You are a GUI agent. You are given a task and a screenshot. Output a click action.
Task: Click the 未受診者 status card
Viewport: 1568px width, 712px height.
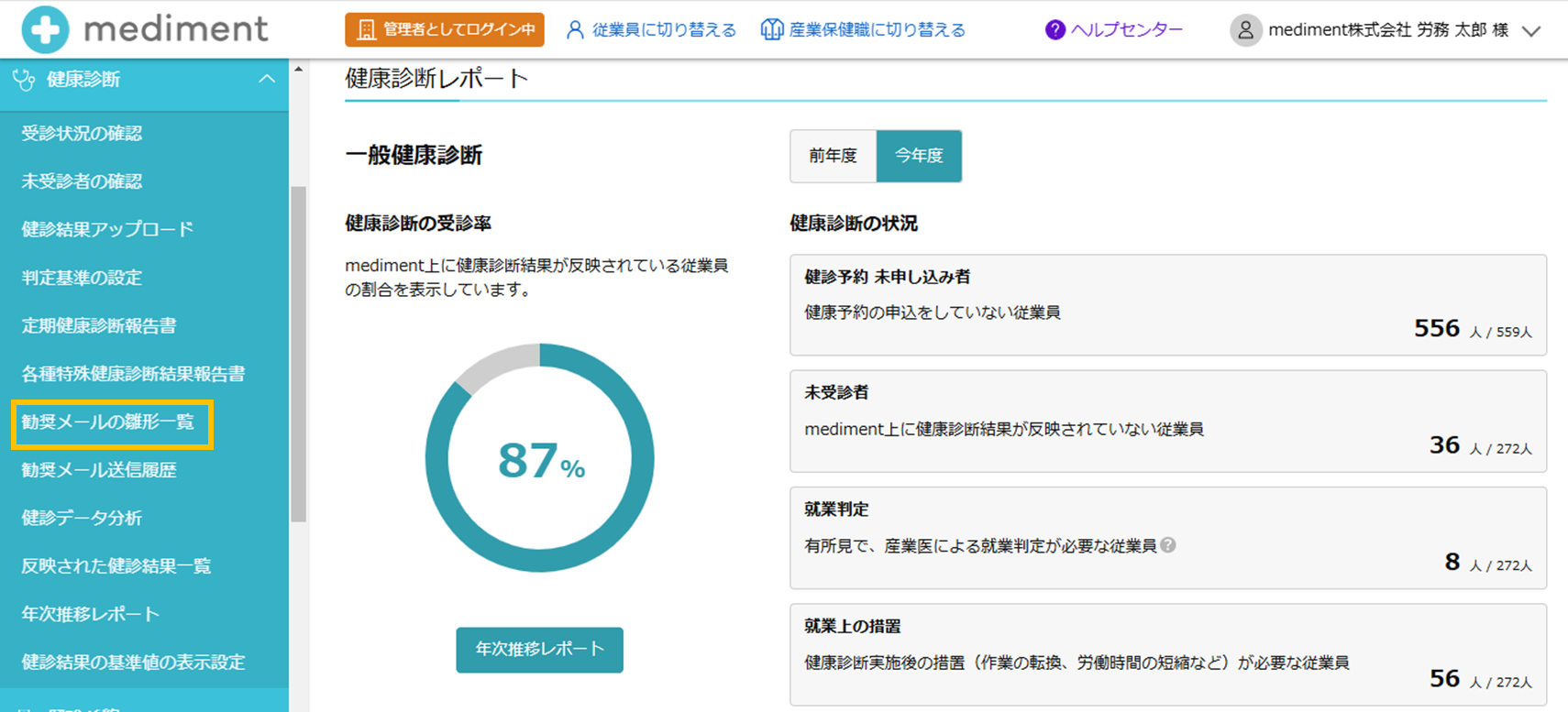coord(1168,422)
